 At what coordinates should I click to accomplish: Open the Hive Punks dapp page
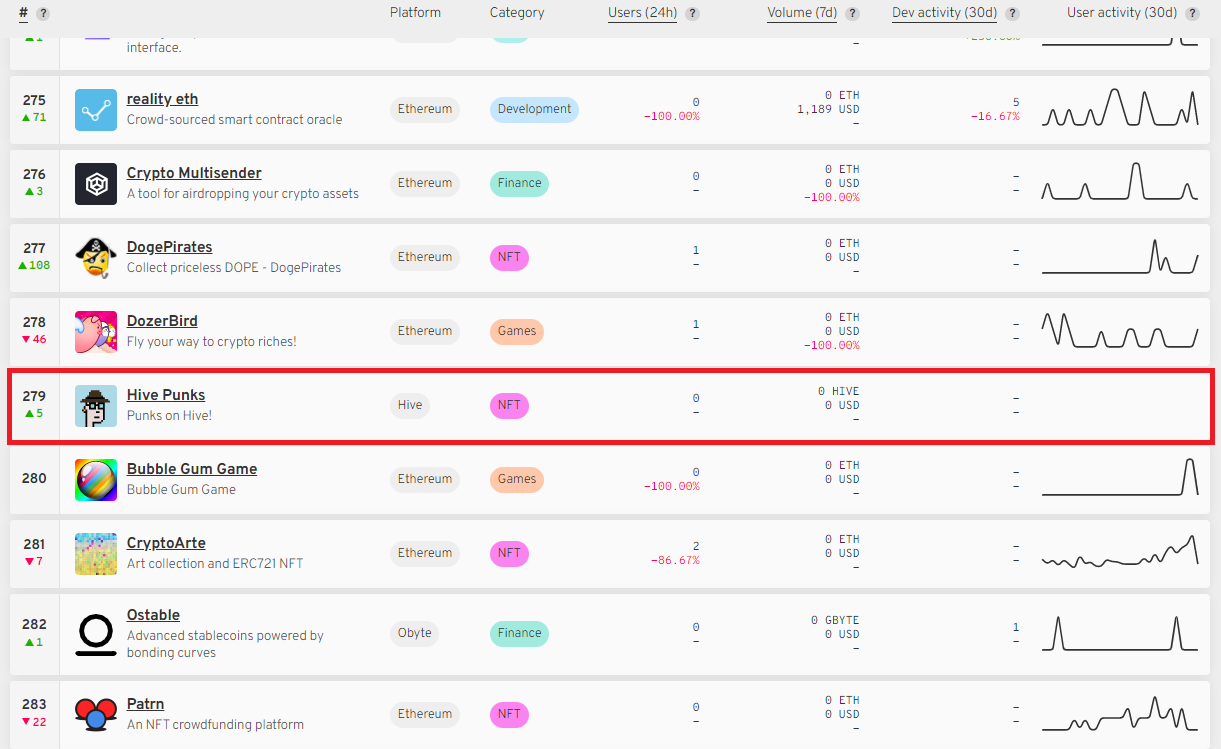pos(166,395)
